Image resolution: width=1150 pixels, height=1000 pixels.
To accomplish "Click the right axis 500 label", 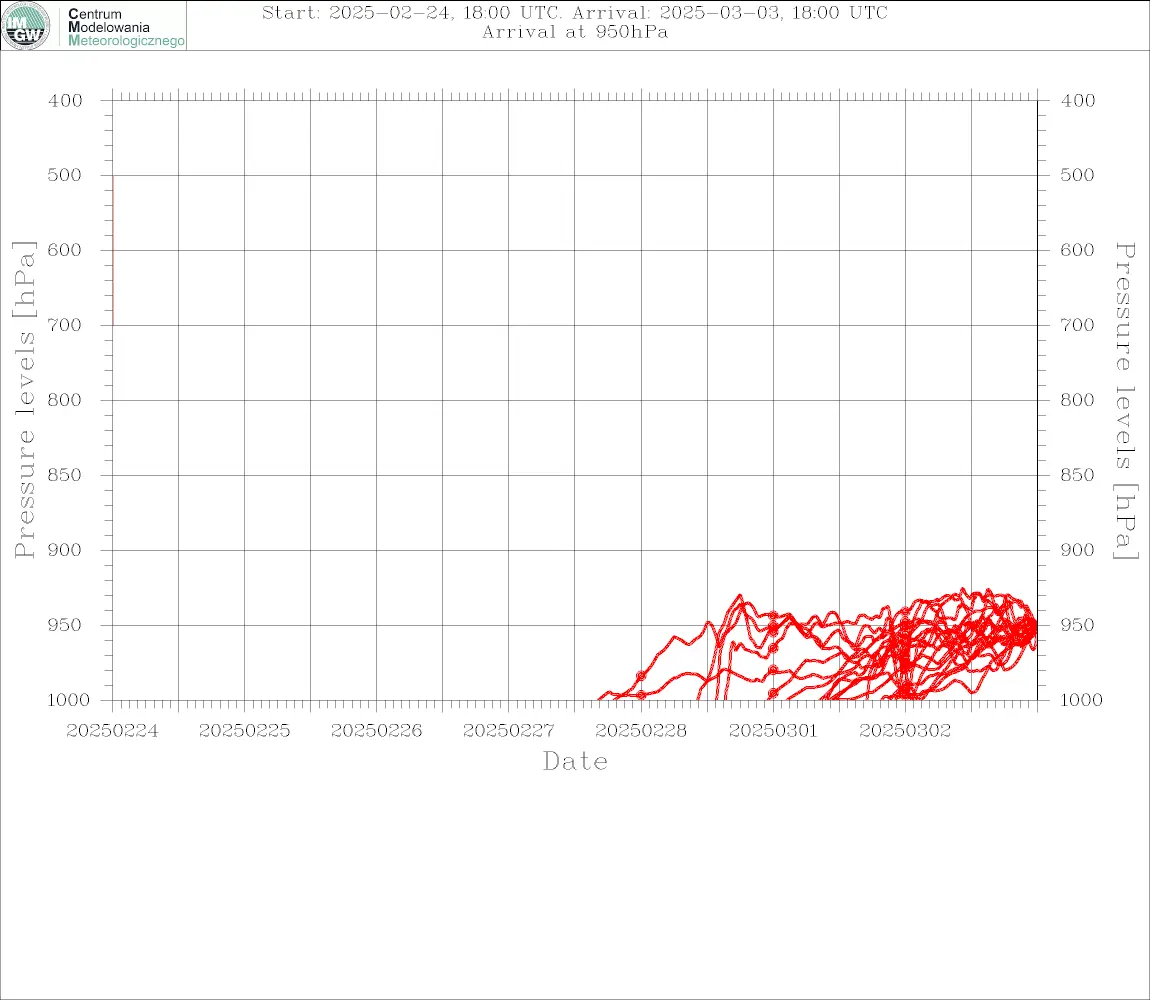I will click(1077, 175).
